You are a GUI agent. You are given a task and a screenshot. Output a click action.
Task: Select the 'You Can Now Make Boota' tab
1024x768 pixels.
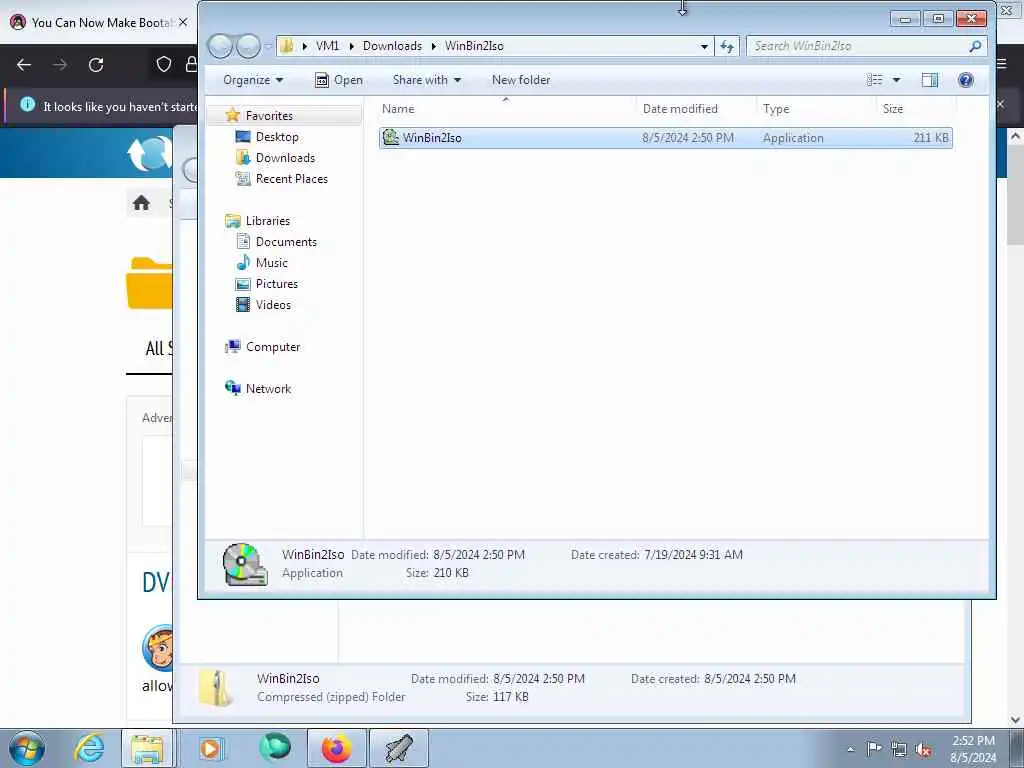pos(98,22)
